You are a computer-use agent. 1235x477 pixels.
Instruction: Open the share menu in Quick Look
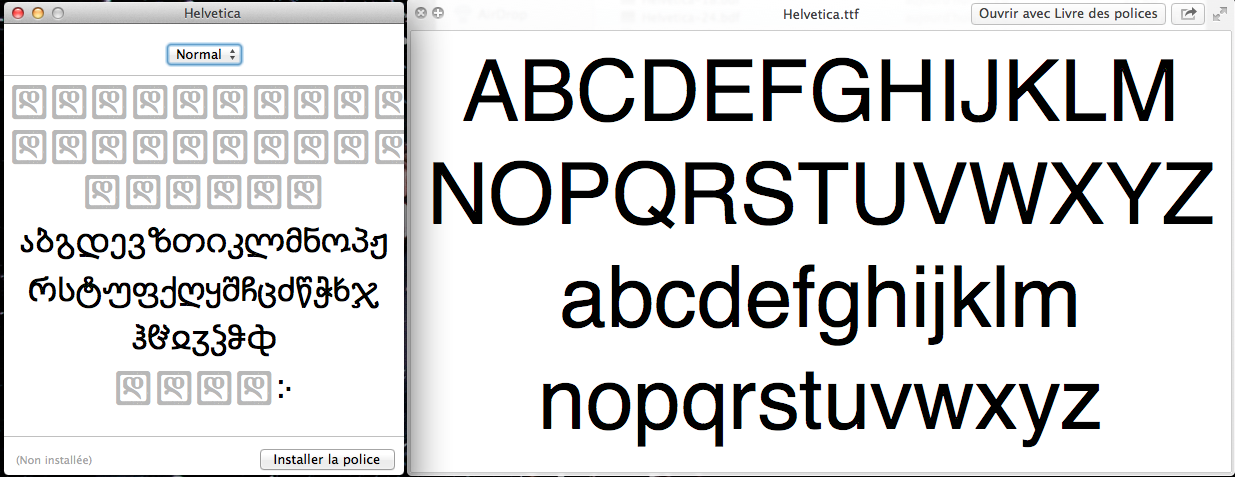click(1188, 14)
